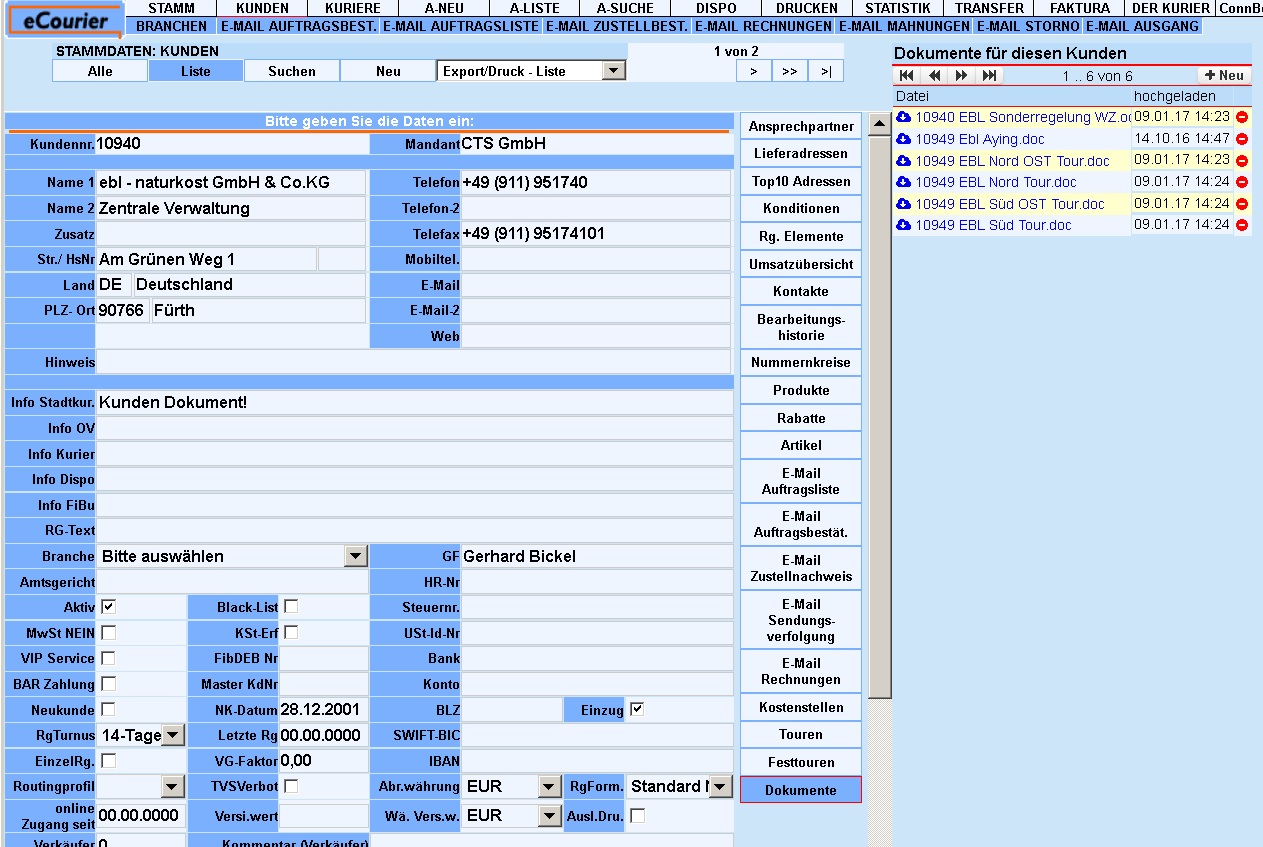Viewport: 1263px width, 847px height.
Task: Open the Kostenstellen section
Action: coord(801,707)
